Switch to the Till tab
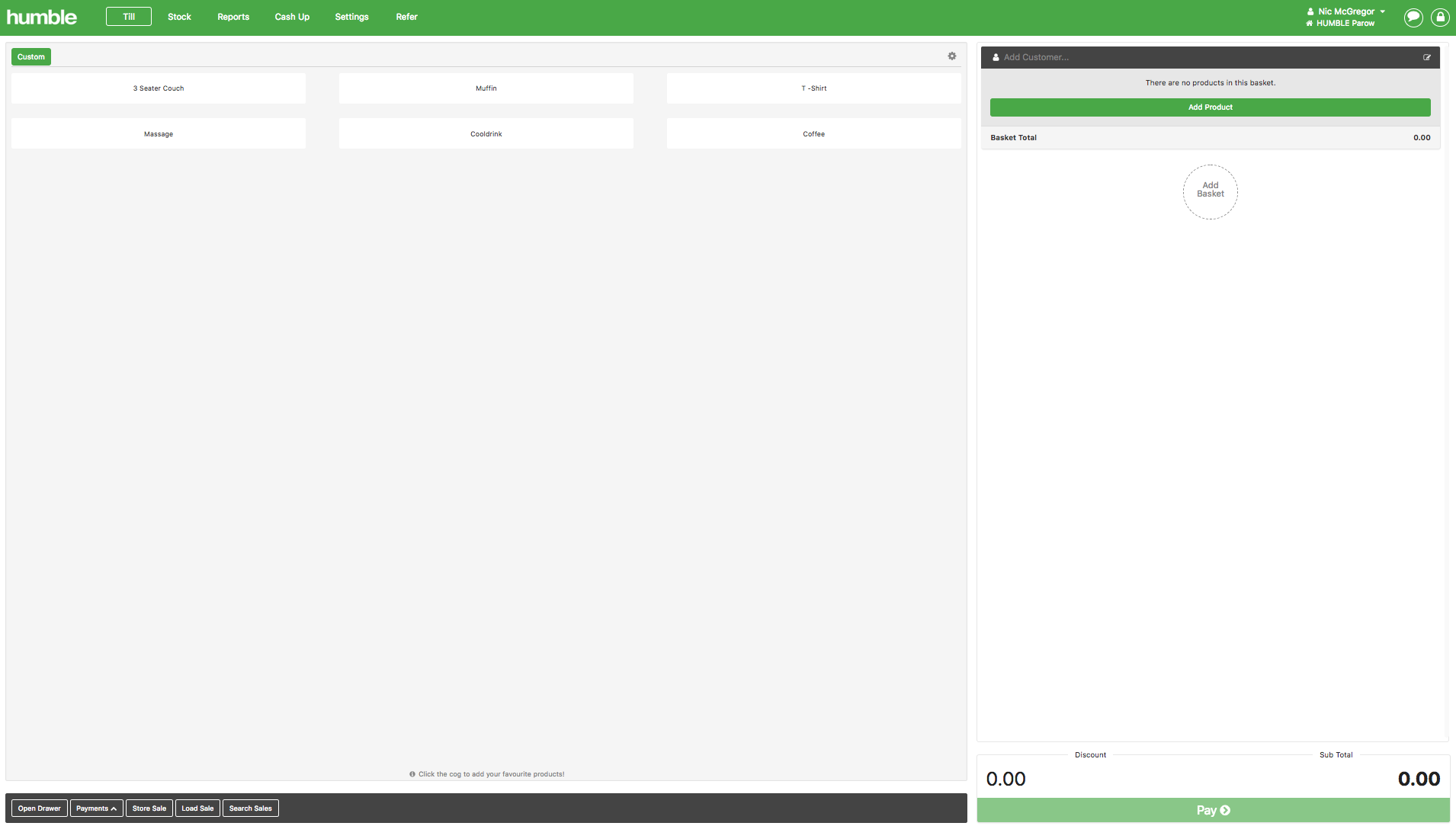Viewport: 1456px width, 826px height. click(x=129, y=17)
